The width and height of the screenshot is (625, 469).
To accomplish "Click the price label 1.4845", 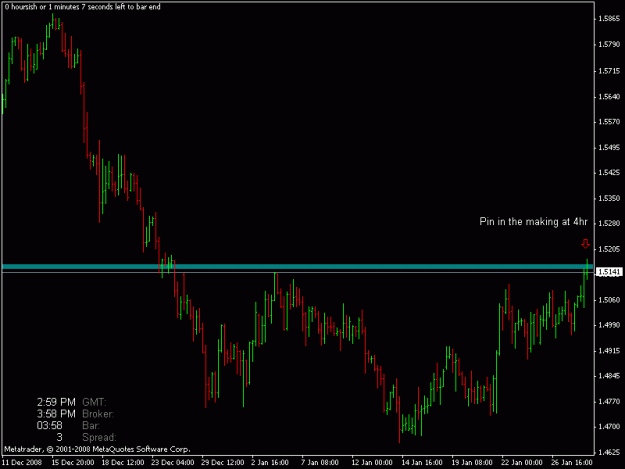I will coord(609,376).
